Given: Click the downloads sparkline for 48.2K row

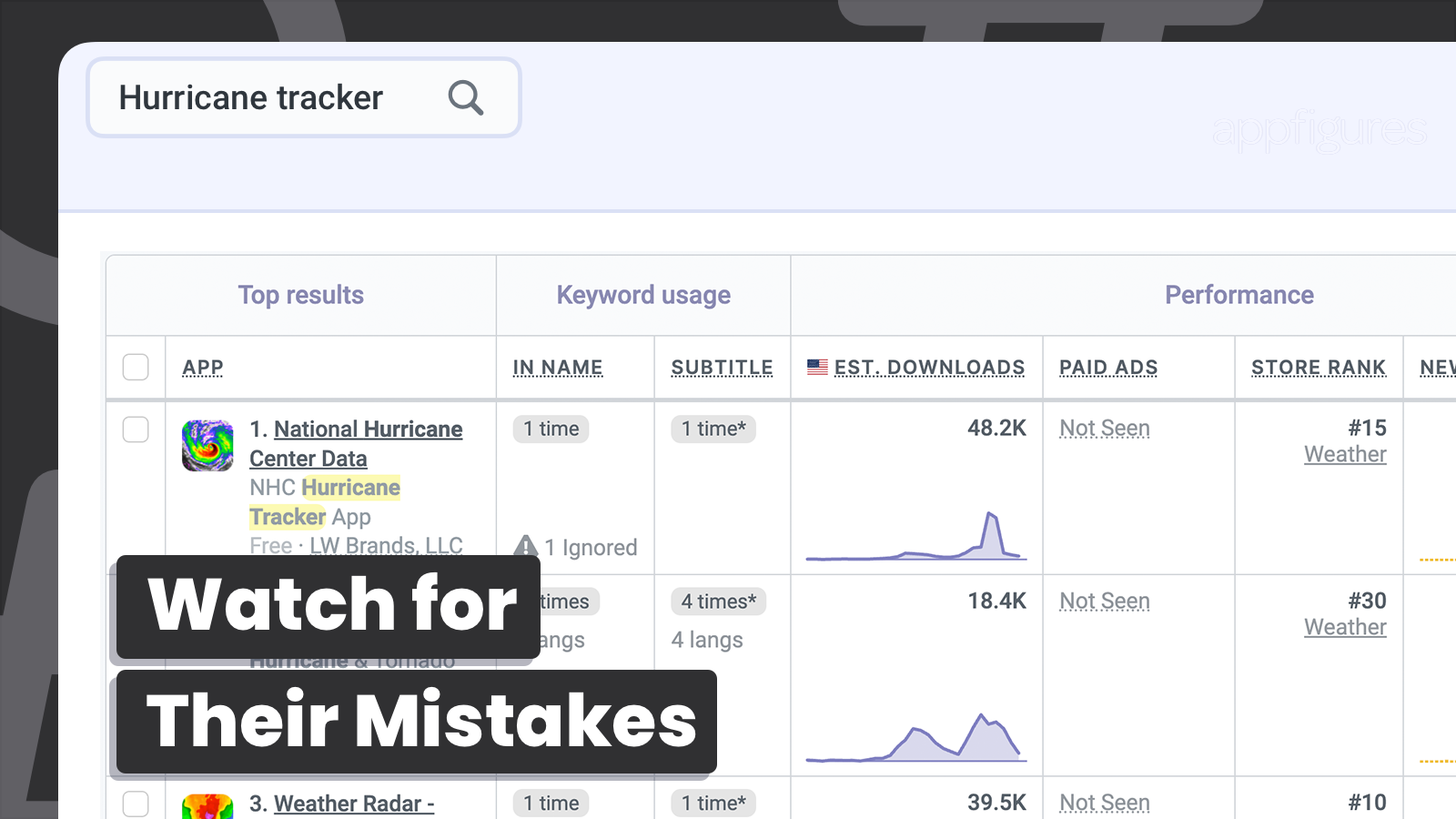Looking at the screenshot, I should (x=916, y=536).
